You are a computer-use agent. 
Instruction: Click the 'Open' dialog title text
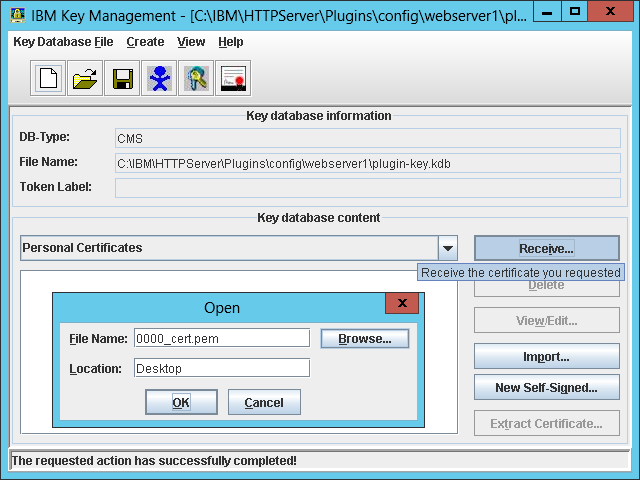pyautogui.click(x=222, y=308)
